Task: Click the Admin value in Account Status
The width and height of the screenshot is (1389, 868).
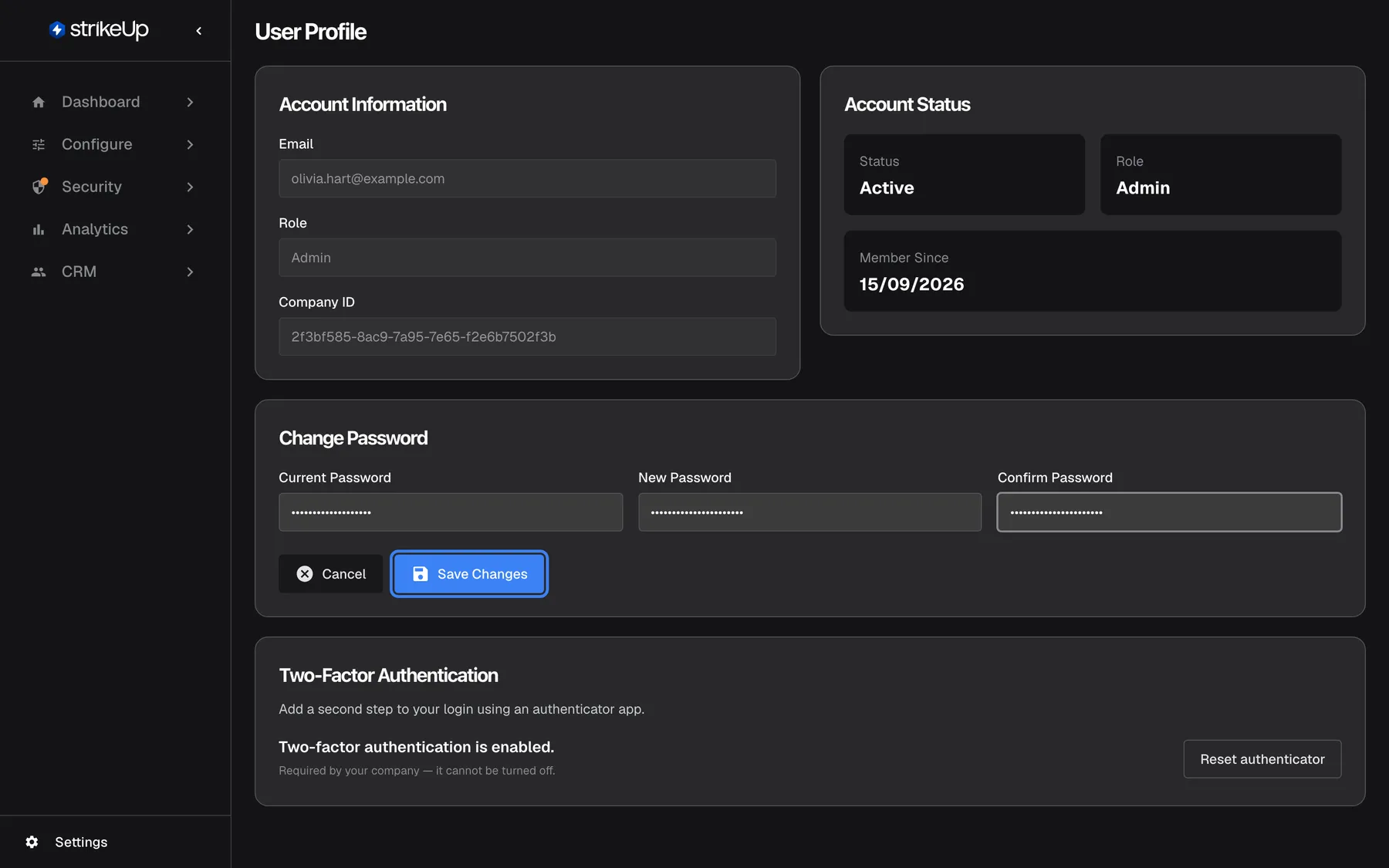Action: click(x=1143, y=188)
